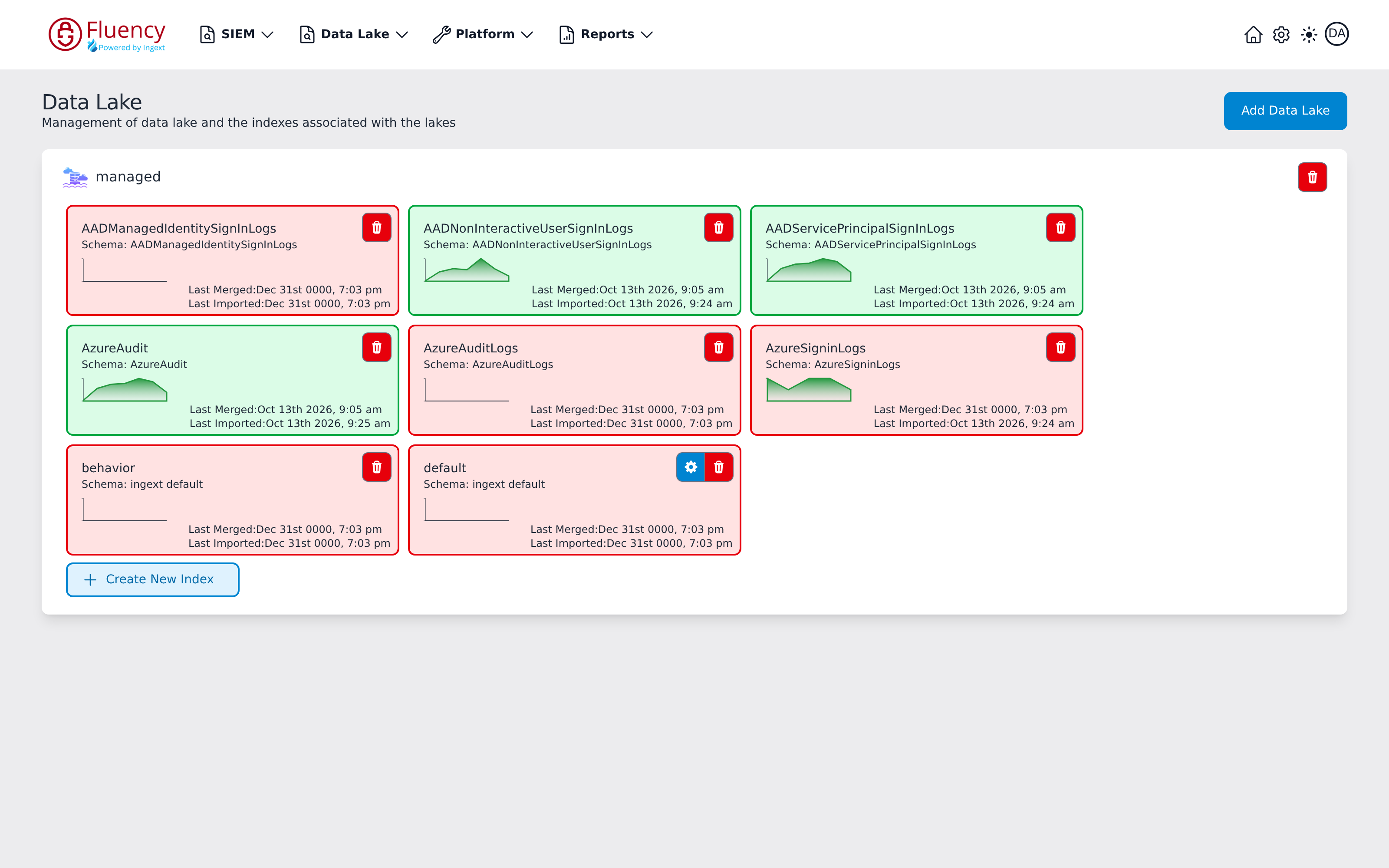Delete the behavior index
Screen dimensions: 1389x868
[x=376, y=467]
